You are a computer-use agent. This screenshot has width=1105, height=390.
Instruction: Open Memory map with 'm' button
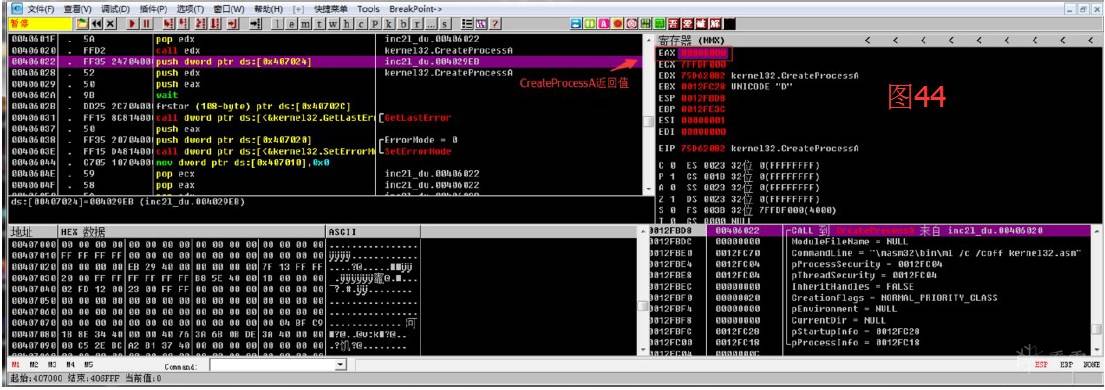305,23
